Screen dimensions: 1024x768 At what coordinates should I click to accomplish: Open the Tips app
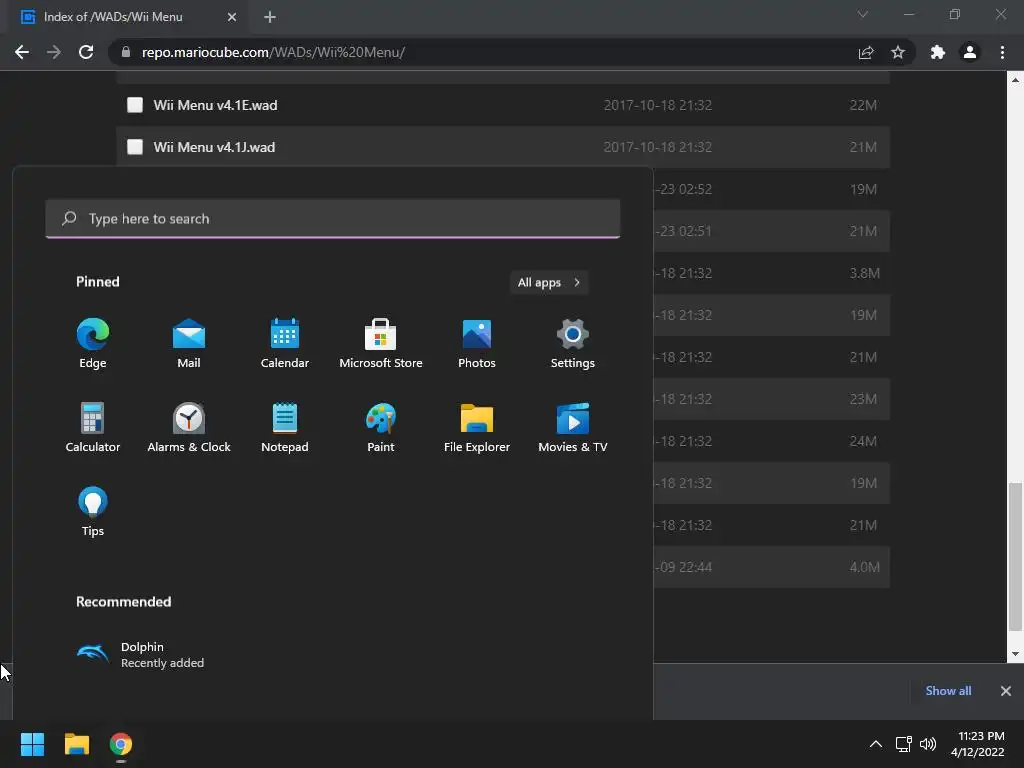coord(93,512)
